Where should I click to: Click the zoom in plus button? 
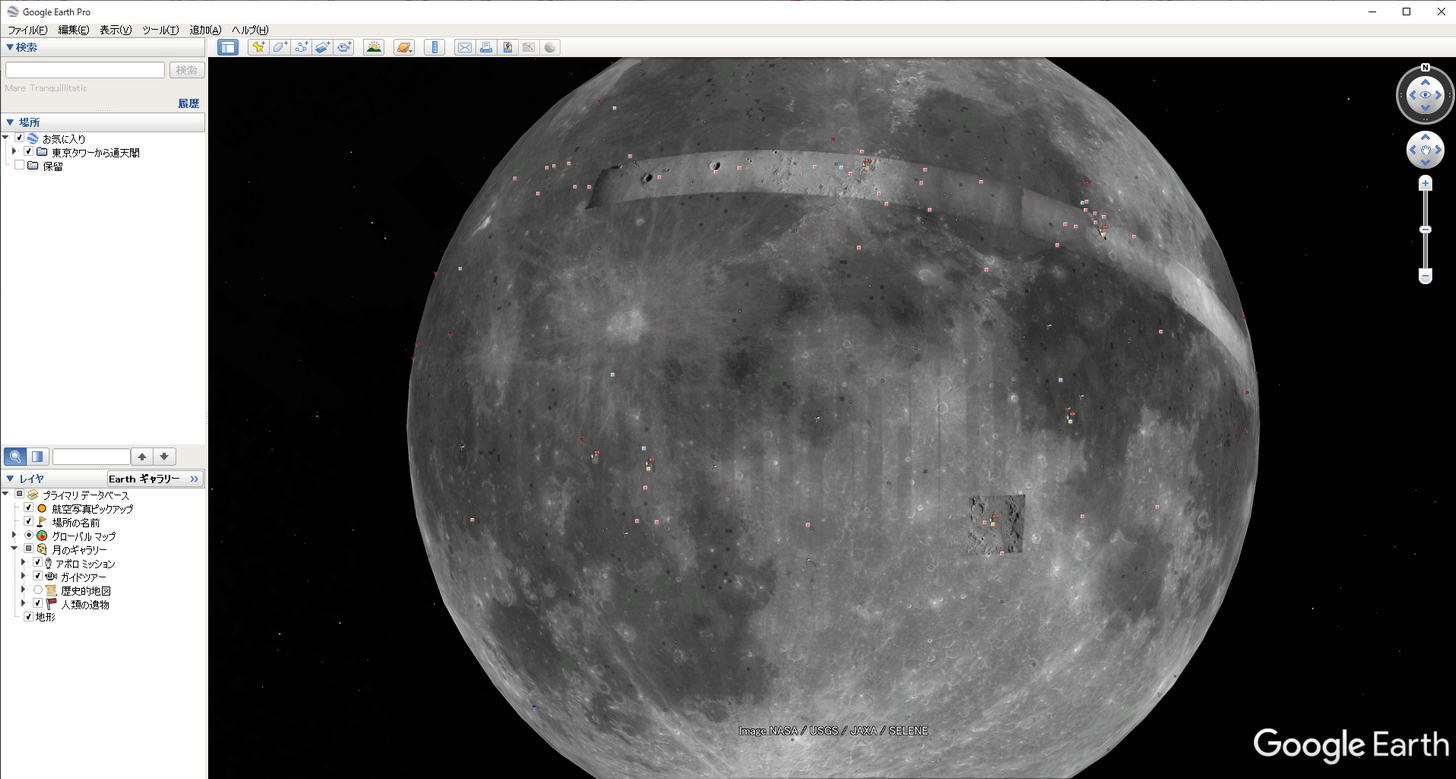(1426, 184)
